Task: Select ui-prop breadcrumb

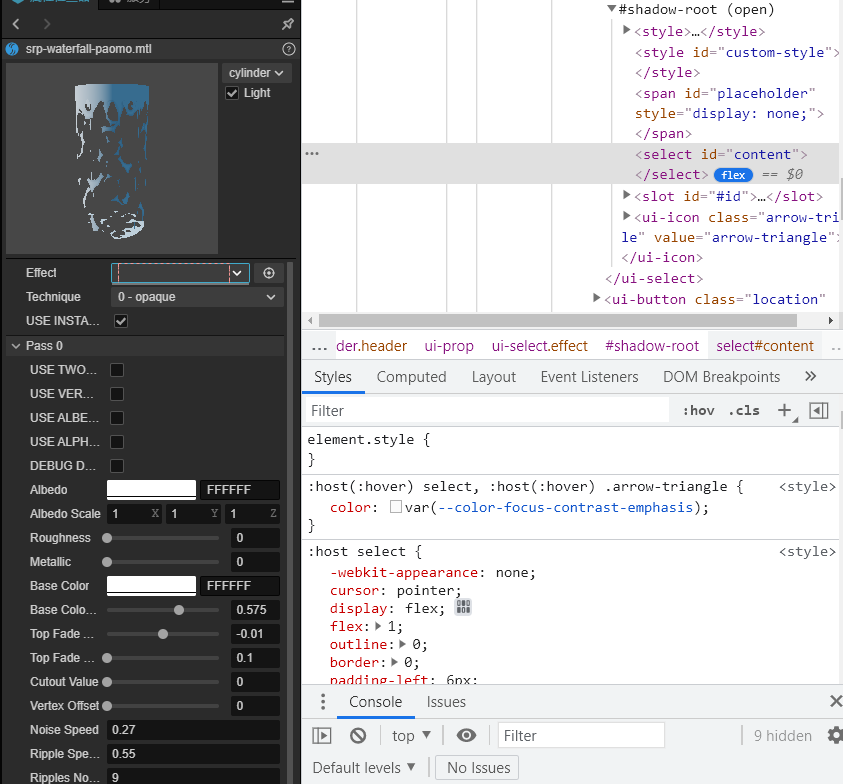Action: tap(449, 346)
